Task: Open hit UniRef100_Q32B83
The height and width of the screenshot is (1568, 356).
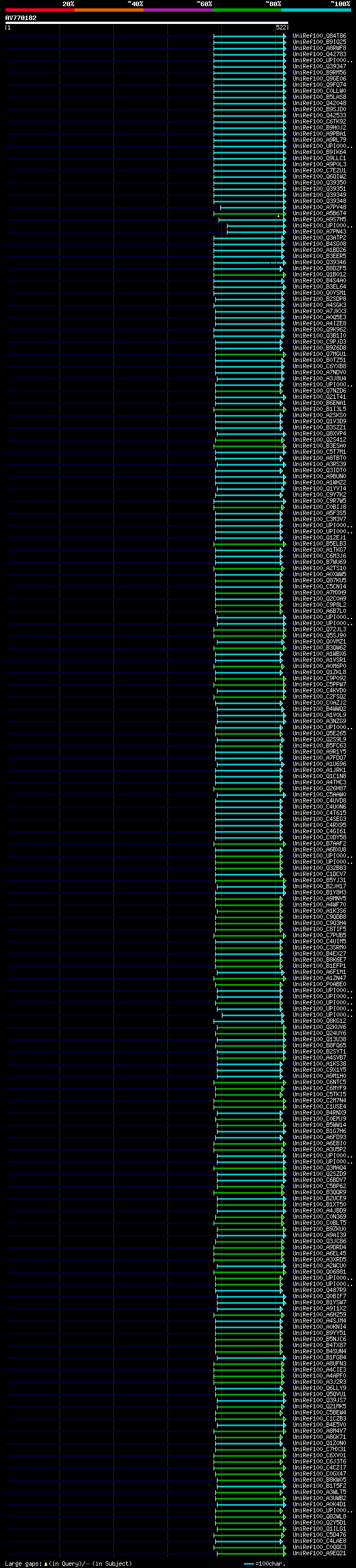Action: pos(319,868)
